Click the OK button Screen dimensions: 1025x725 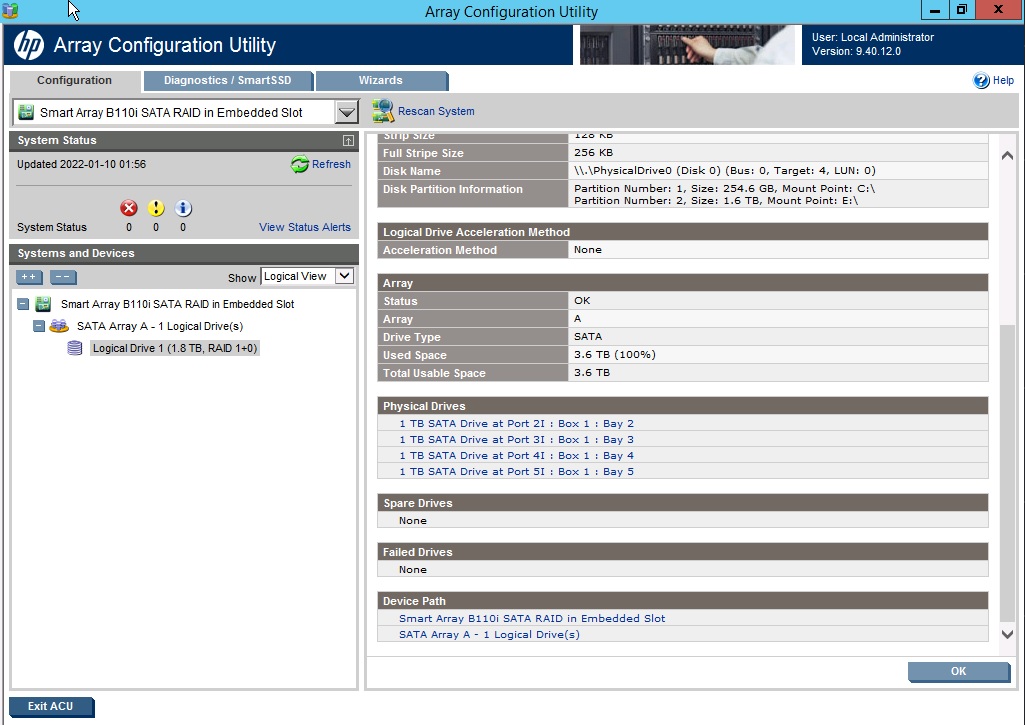tap(958, 671)
